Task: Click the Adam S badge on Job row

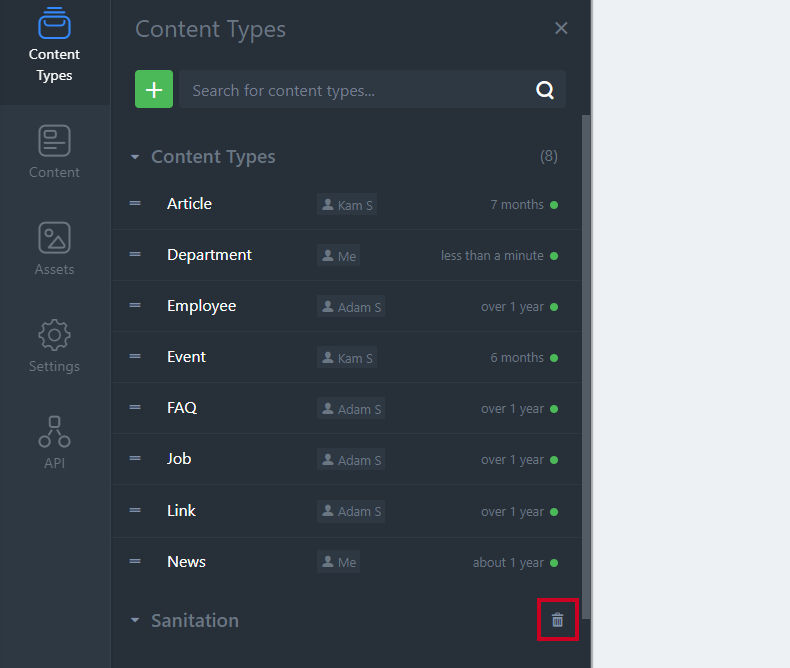Action: (x=351, y=459)
